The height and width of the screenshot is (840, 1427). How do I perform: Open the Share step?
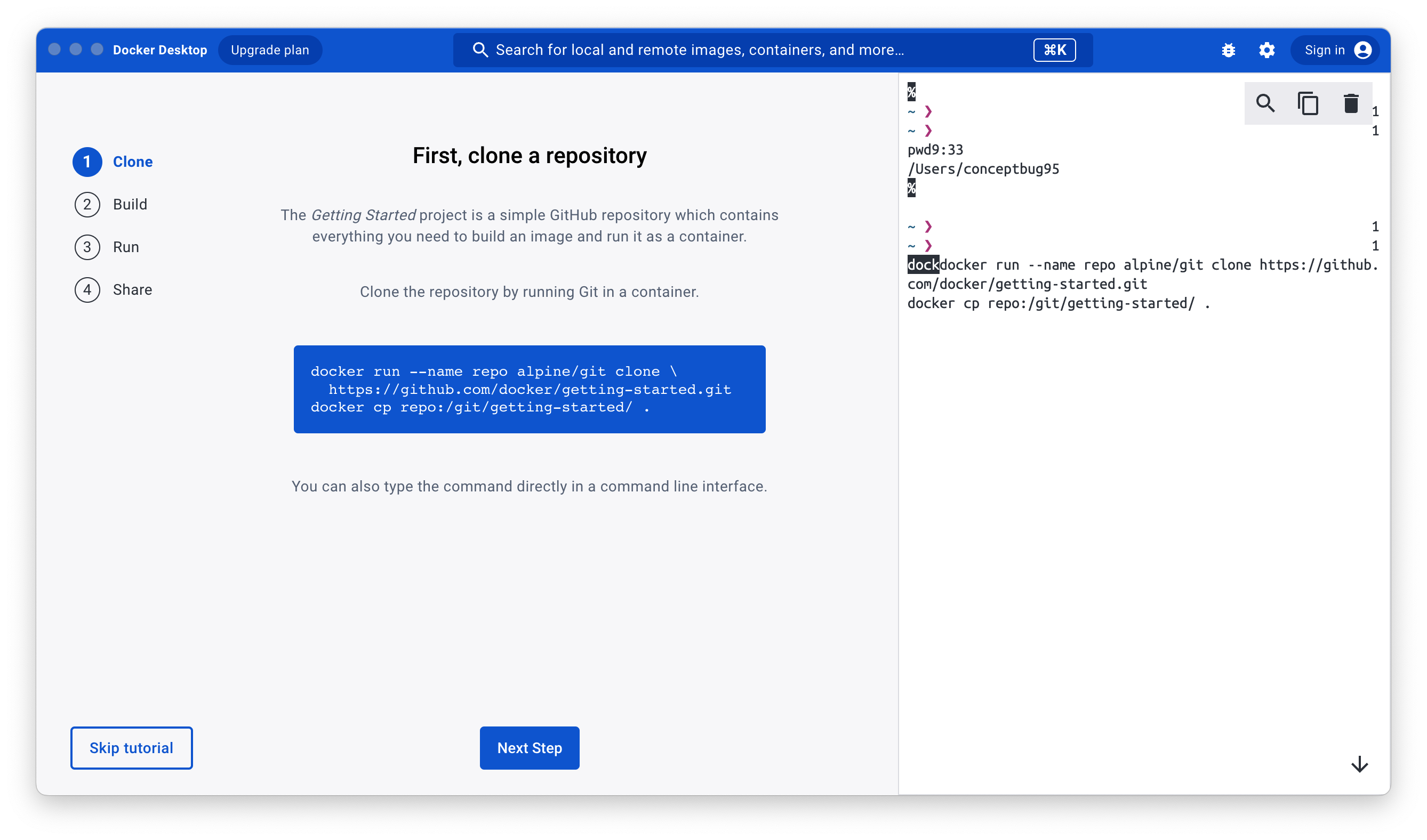point(132,290)
